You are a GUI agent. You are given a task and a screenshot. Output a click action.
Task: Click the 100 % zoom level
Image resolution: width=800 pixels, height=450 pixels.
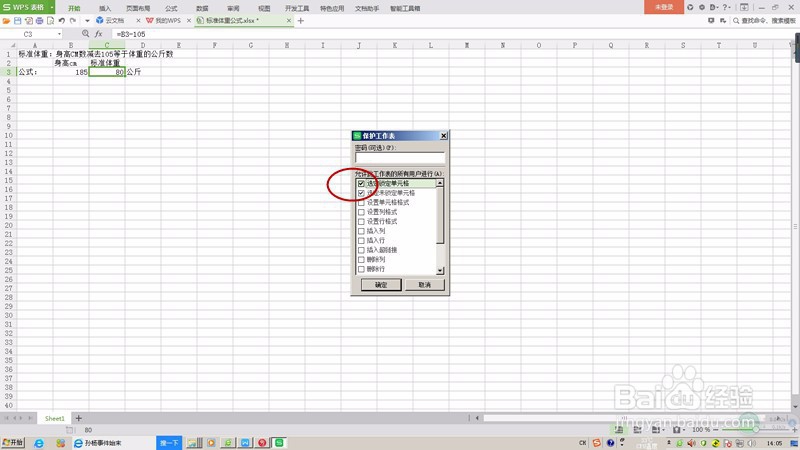coord(701,430)
